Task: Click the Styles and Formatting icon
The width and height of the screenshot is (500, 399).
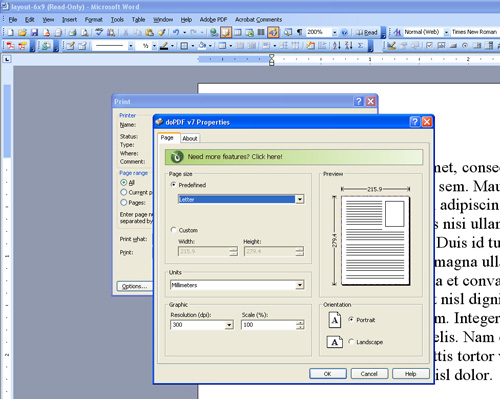Action: tap(397, 32)
